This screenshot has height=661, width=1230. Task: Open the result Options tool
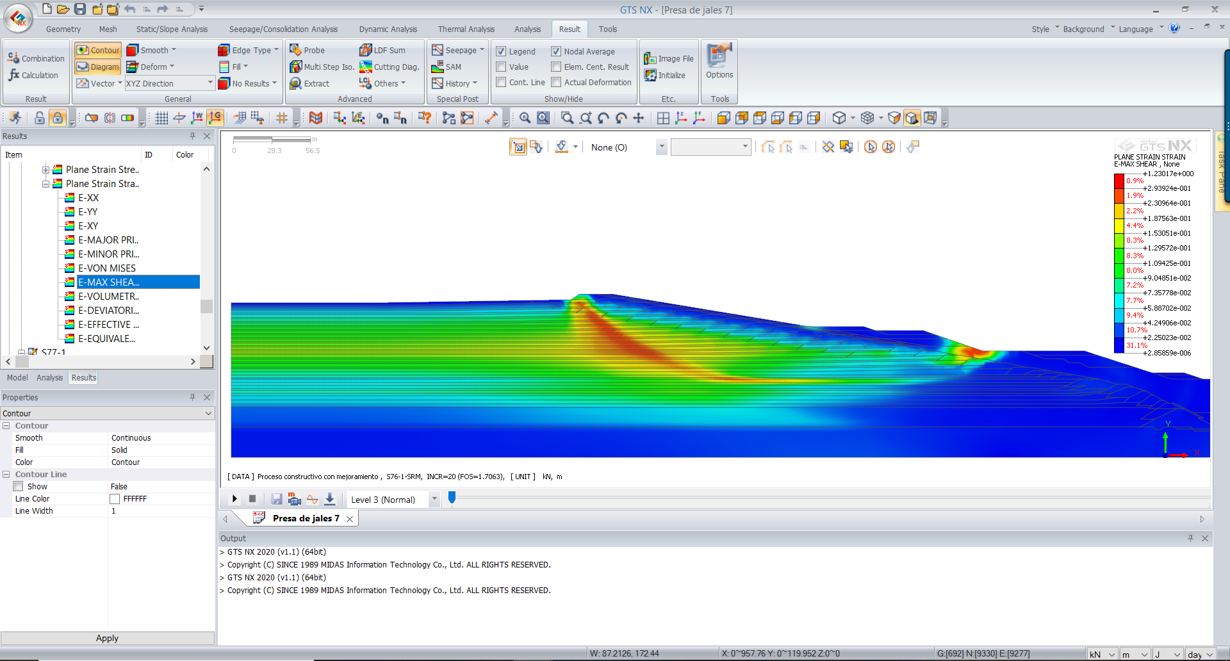(x=719, y=62)
